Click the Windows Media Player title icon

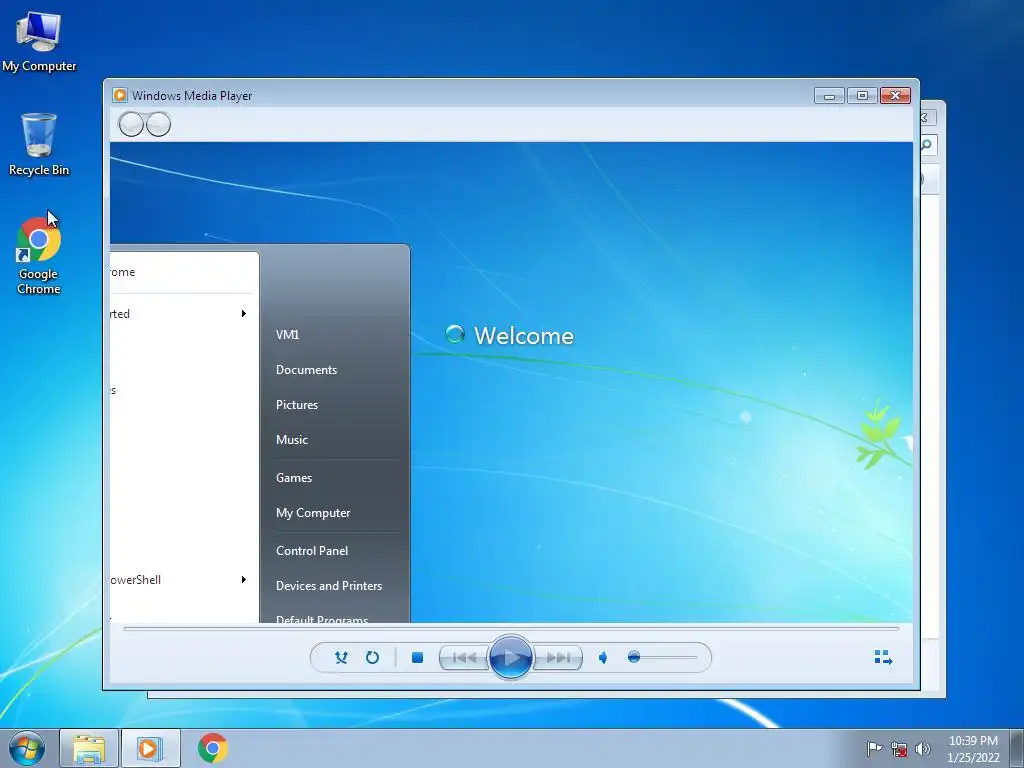pos(120,95)
